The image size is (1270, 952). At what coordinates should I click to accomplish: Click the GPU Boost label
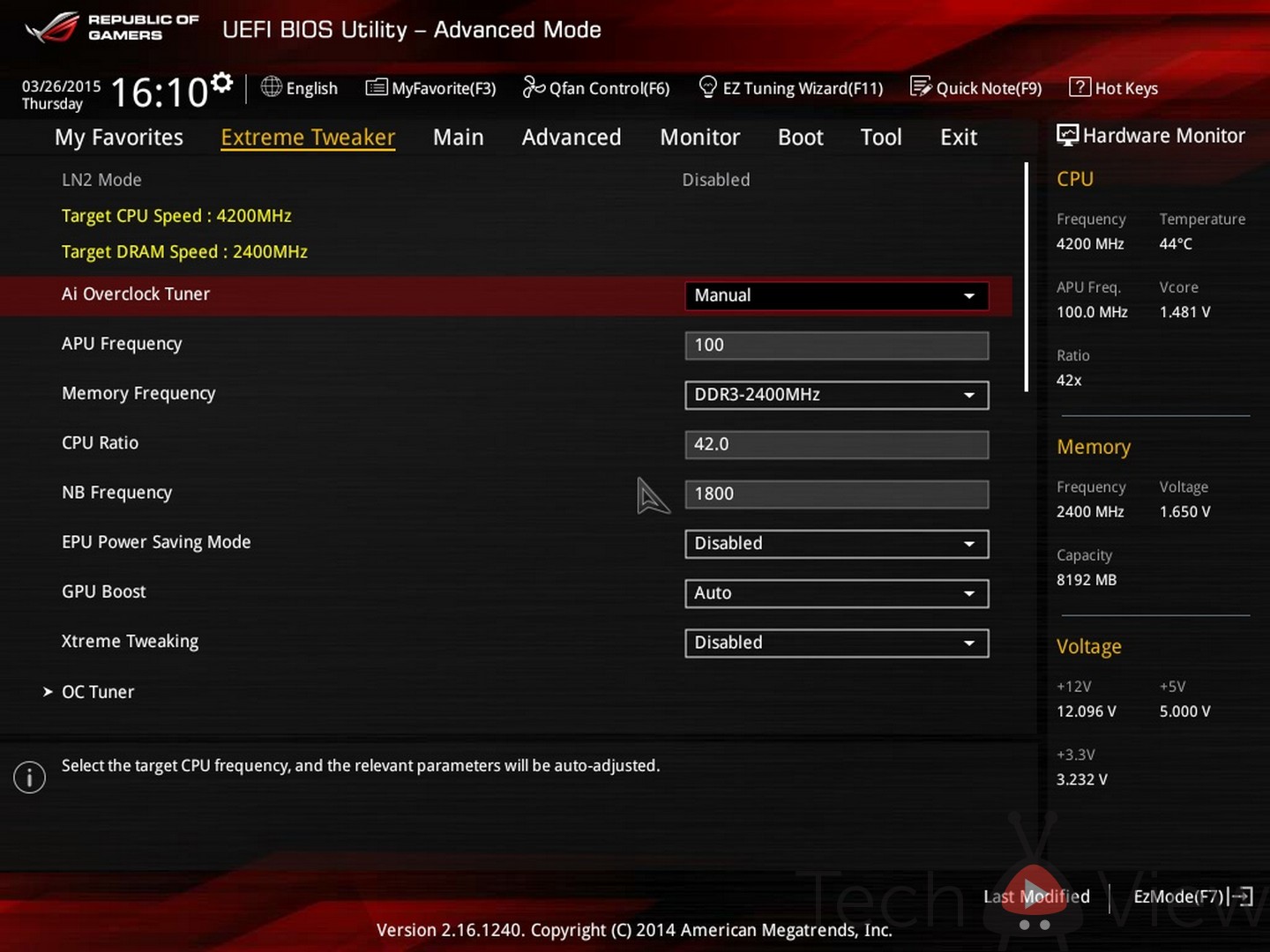104,591
